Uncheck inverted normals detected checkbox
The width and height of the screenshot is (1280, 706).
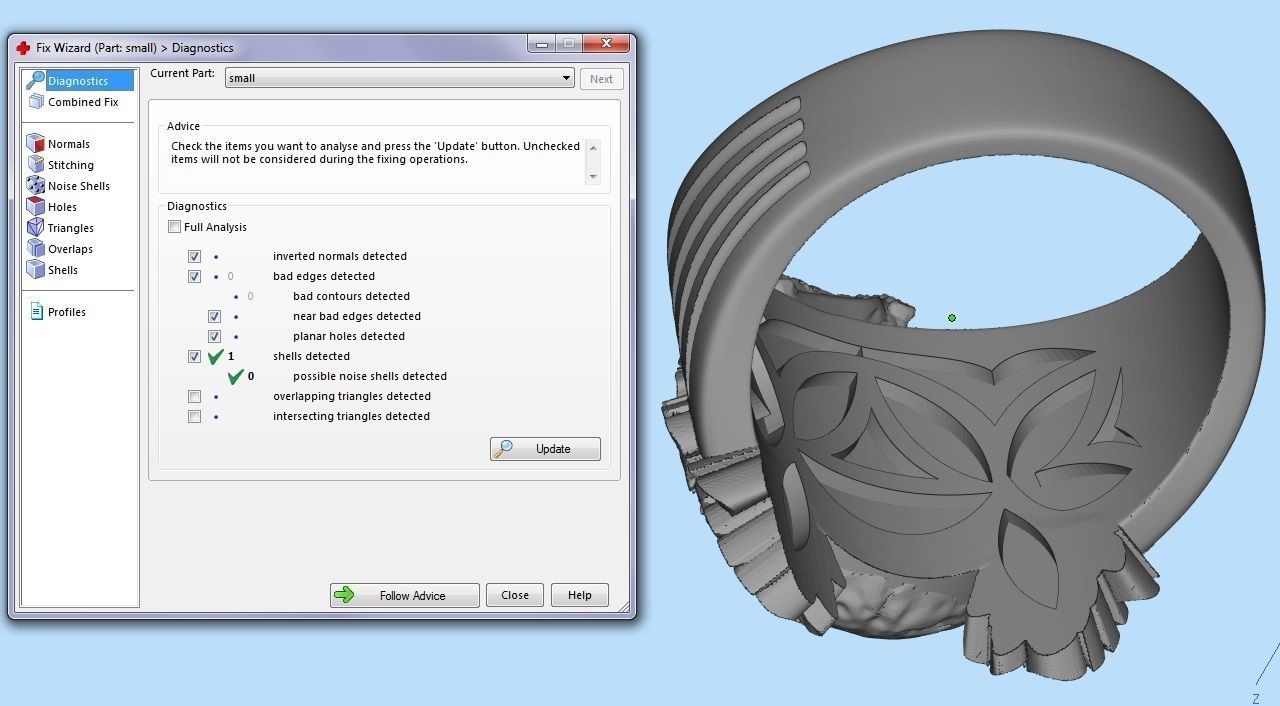pos(194,256)
